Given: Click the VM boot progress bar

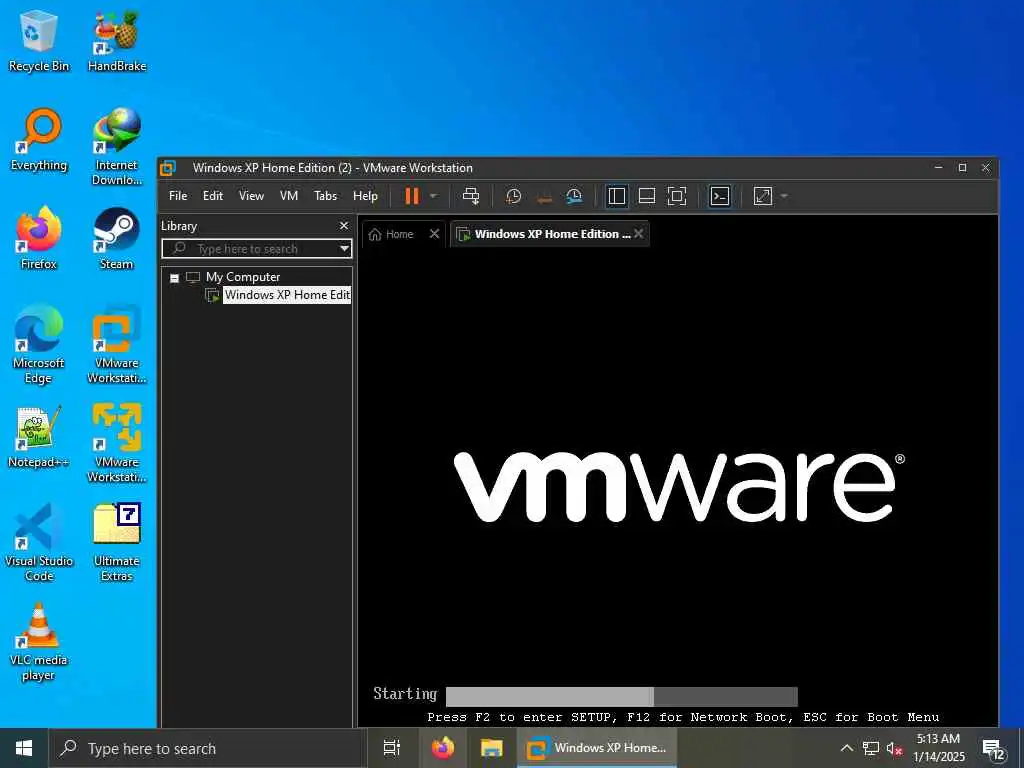Looking at the screenshot, I should click(622, 696).
